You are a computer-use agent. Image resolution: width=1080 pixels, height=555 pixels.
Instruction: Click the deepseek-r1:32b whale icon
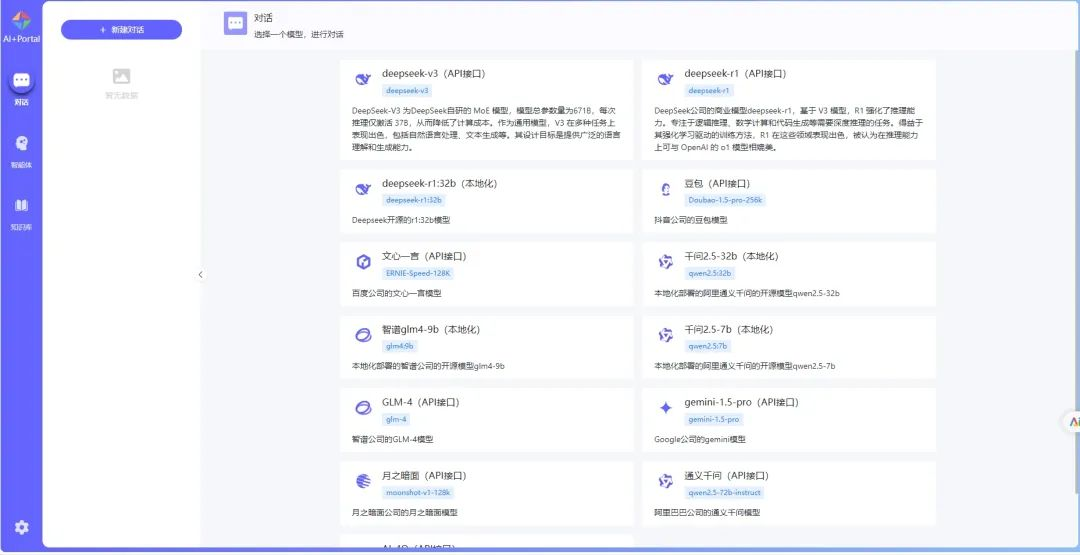[x=363, y=190]
